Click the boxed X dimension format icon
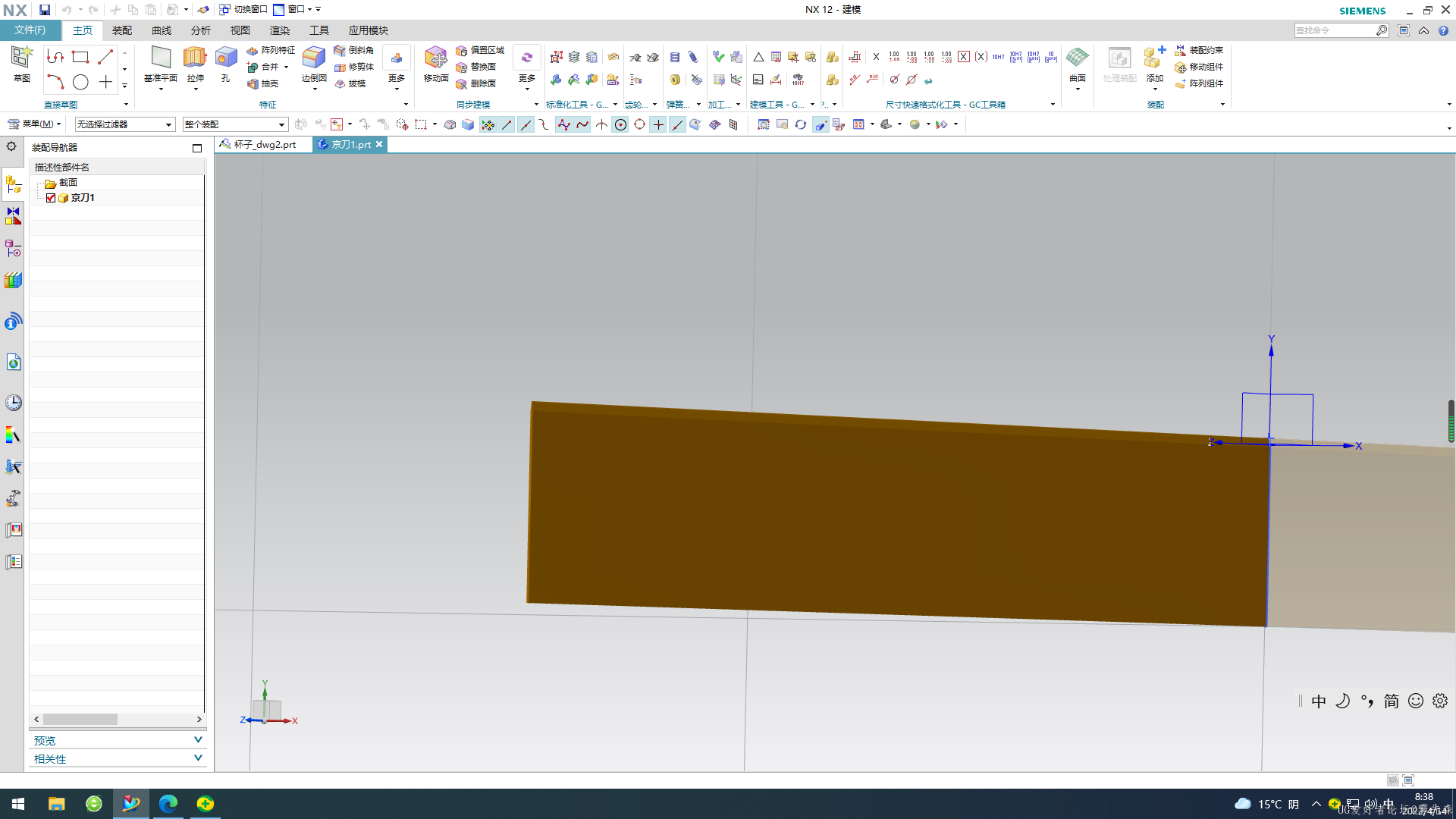Screen dimensions: 1456x819 tap(963, 57)
